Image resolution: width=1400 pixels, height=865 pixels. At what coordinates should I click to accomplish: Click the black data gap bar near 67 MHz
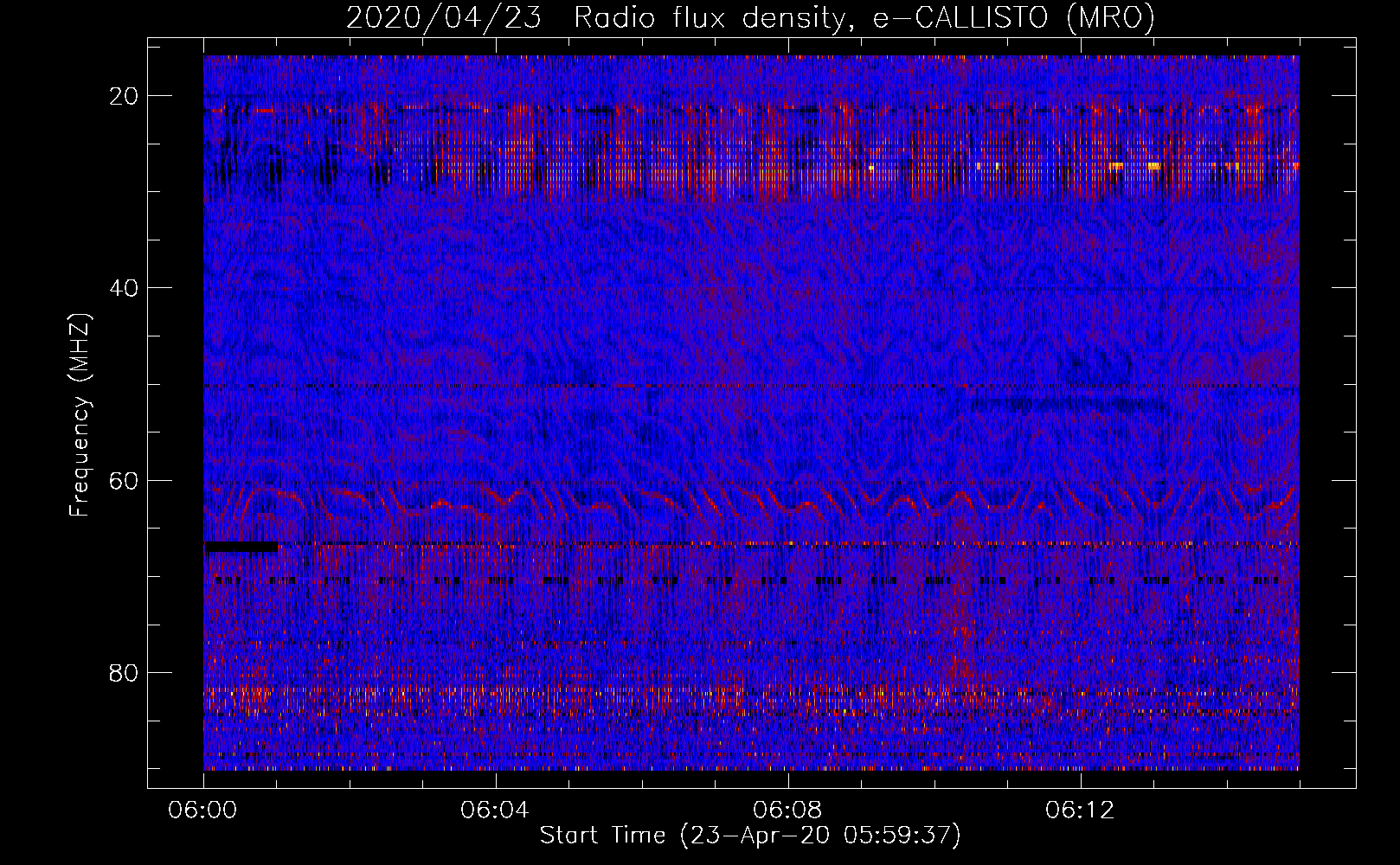coord(241,547)
